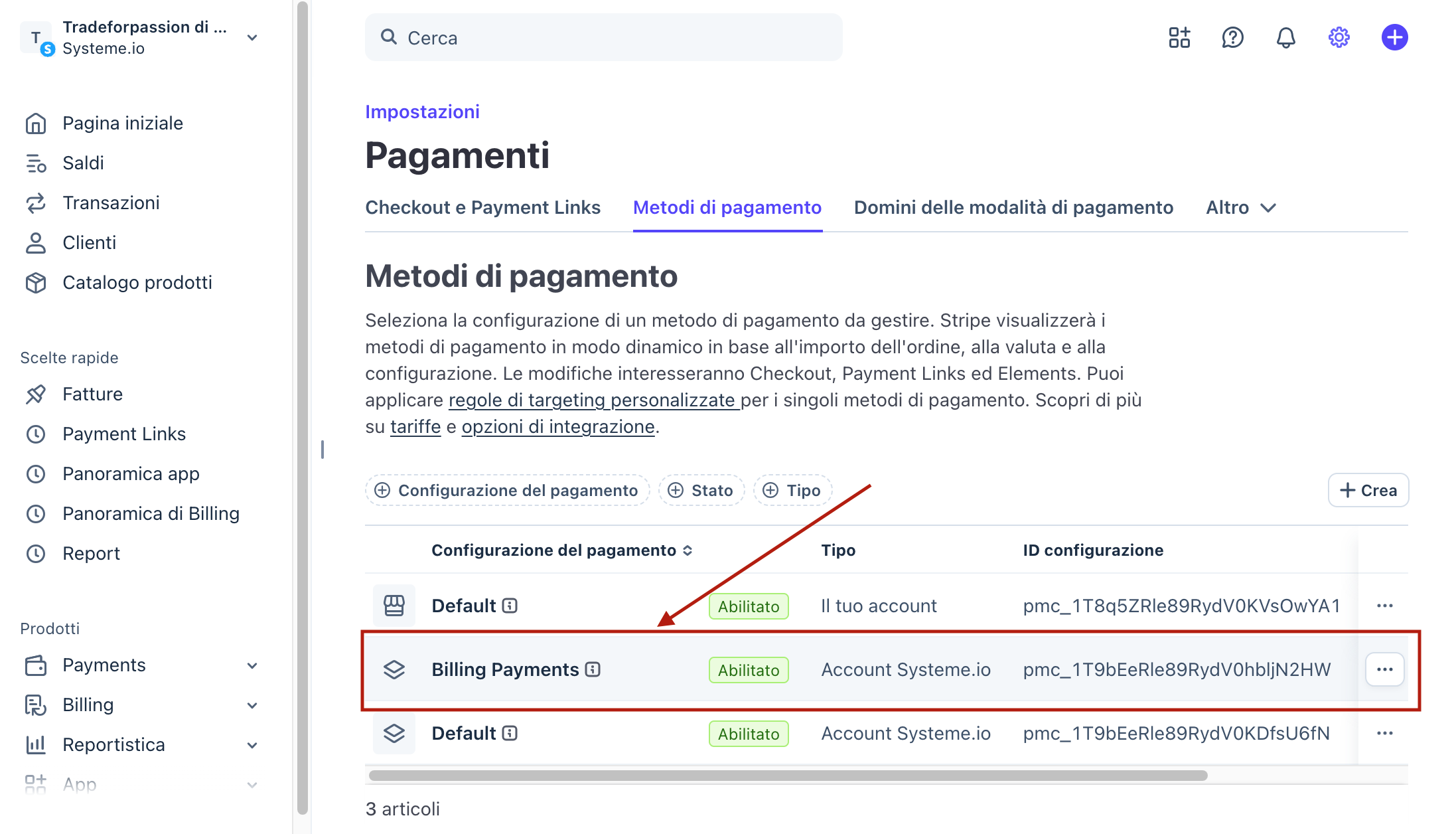Click the clock icon beside Report
This screenshot has height=834, width=1456.
[x=36, y=554]
